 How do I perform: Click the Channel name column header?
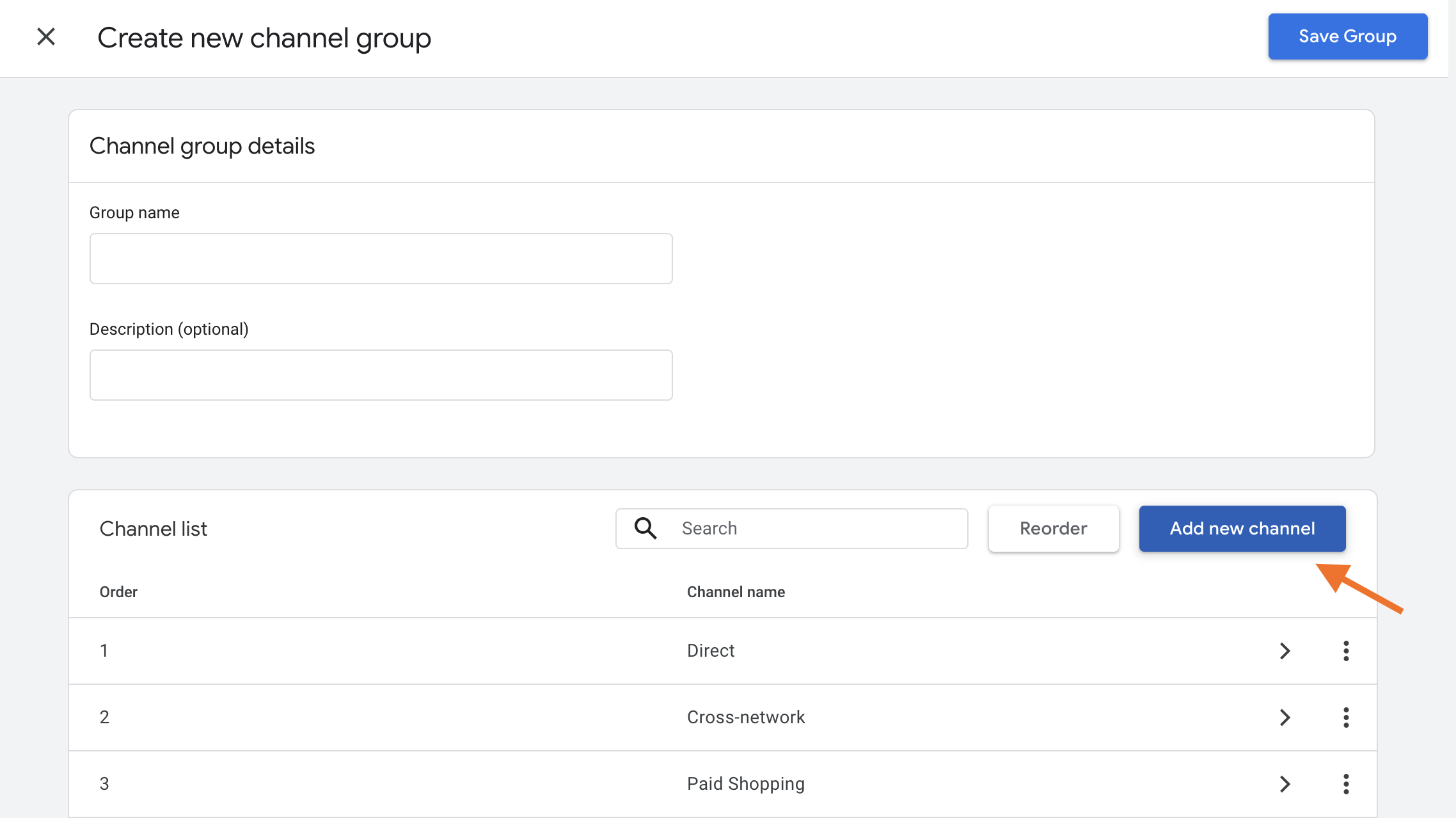[736, 592]
